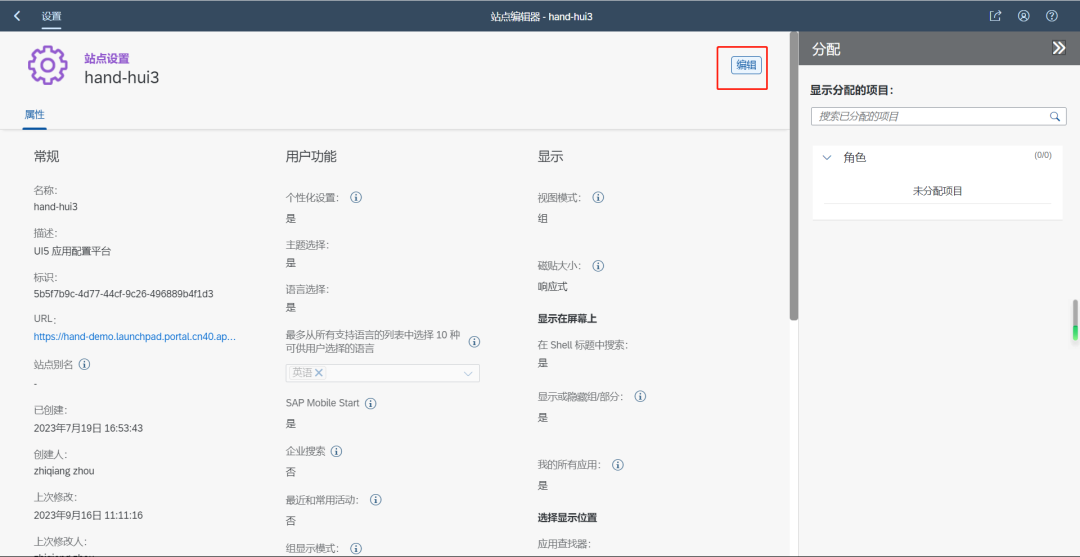Screen dimensions: 1080x557
Task: Show info for 我的所有应用
Action: (618, 465)
